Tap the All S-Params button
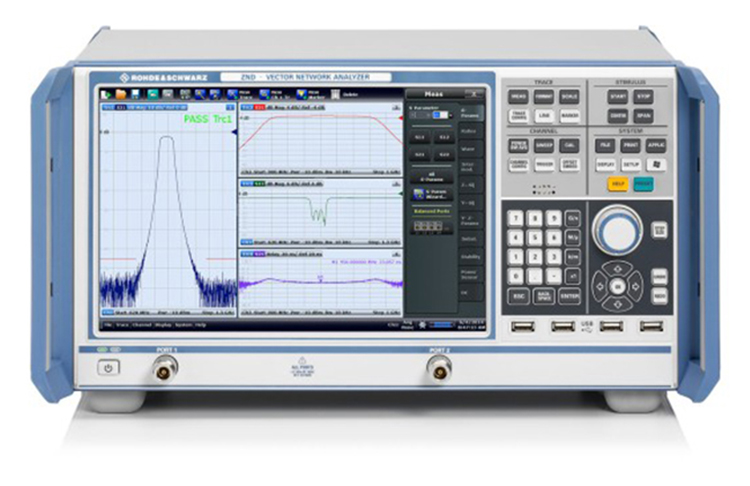The image size is (750, 486). point(431,177)
